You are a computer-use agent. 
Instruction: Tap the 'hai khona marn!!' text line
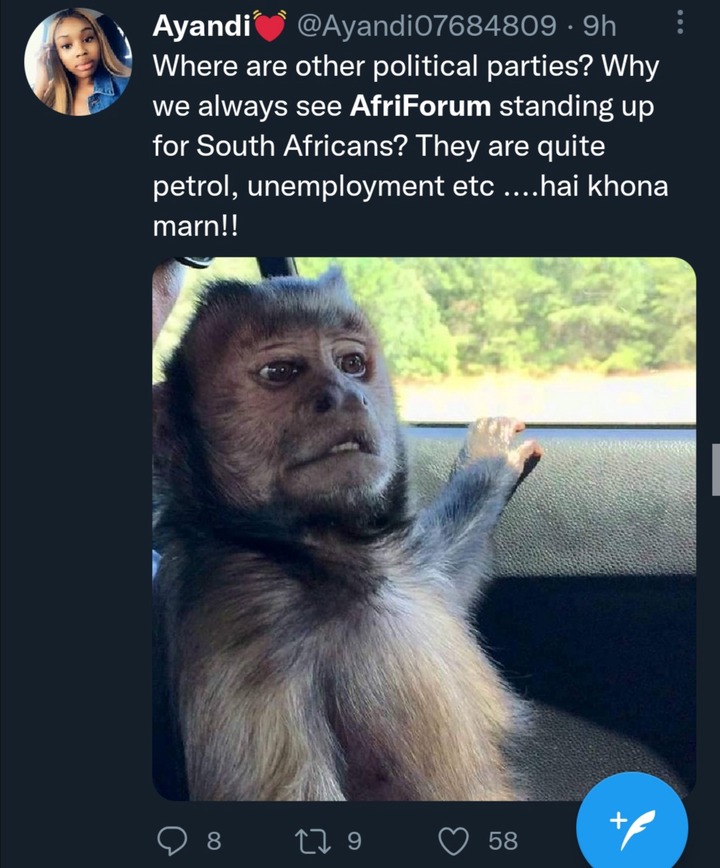point(411,206)
